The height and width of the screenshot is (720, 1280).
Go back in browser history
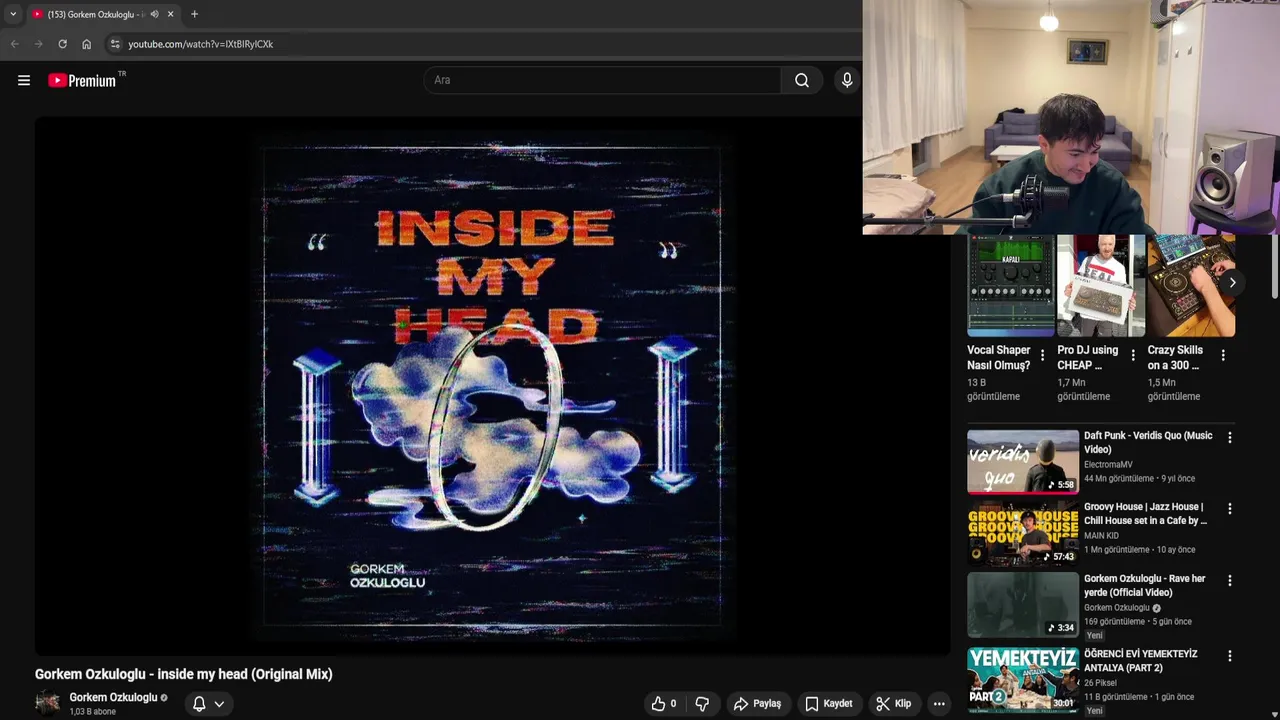(x=14, y=44)
